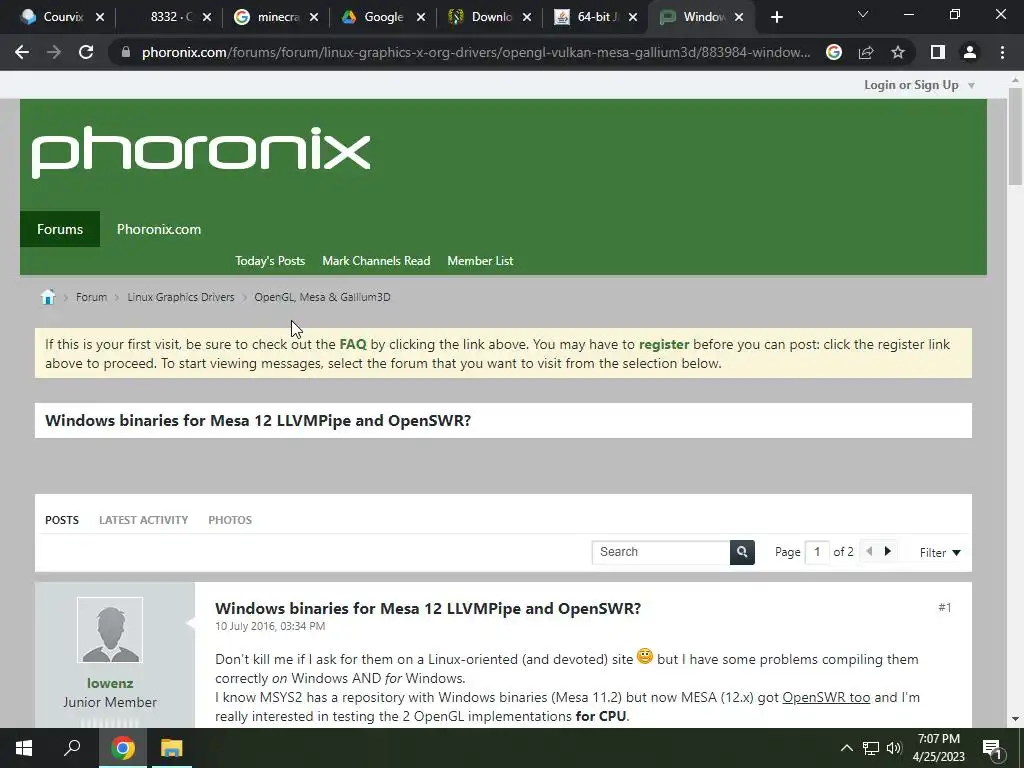Go back with the browser back arrow
Screen dimensions: 1024x768
click(22, 52)
